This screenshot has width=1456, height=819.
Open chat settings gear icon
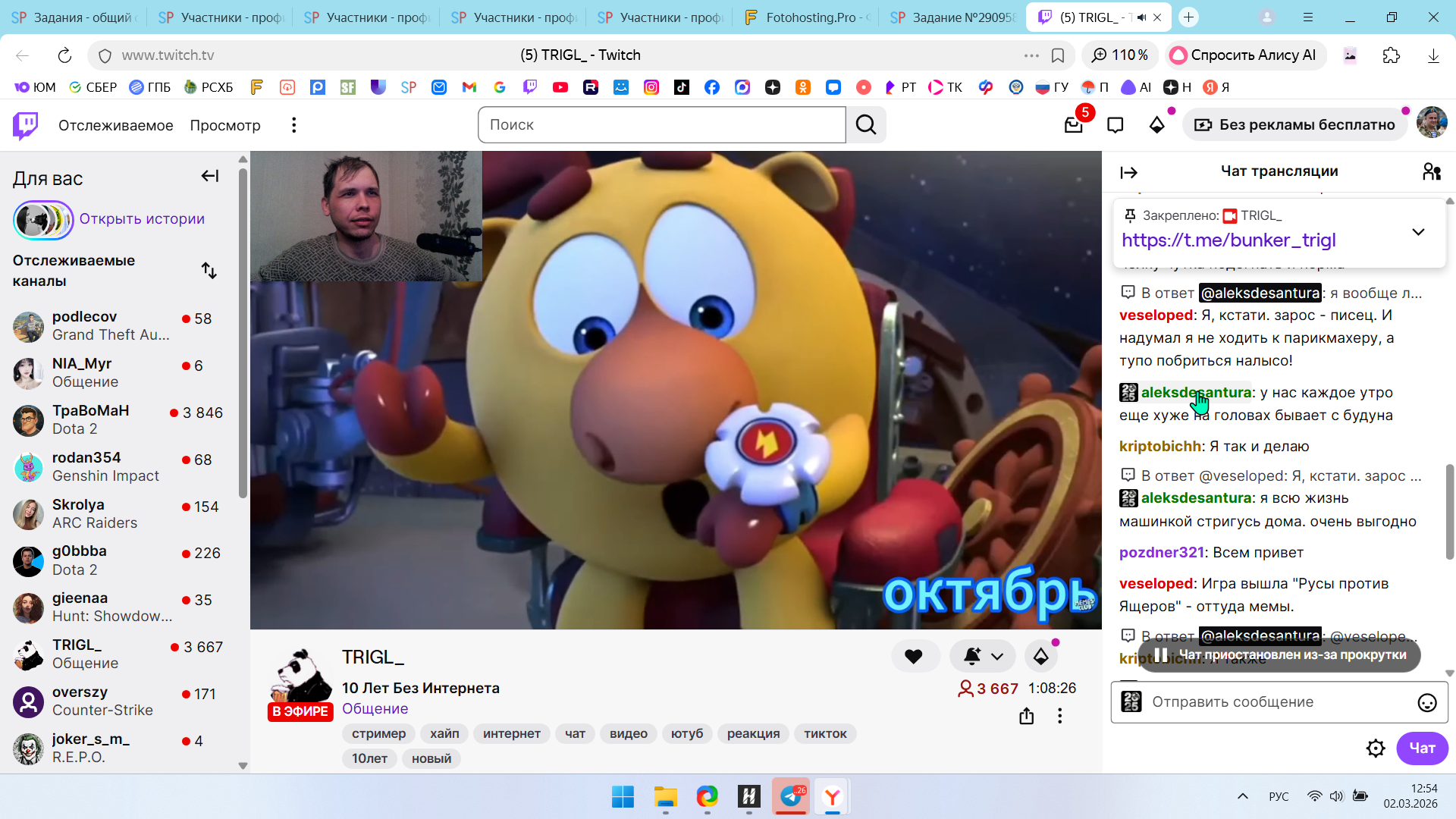pos(1376,748)
